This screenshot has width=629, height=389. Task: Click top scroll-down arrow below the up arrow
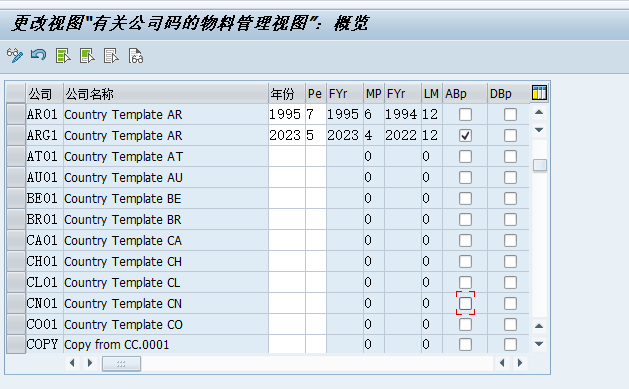pyautogui.click(x=539, y=130)
